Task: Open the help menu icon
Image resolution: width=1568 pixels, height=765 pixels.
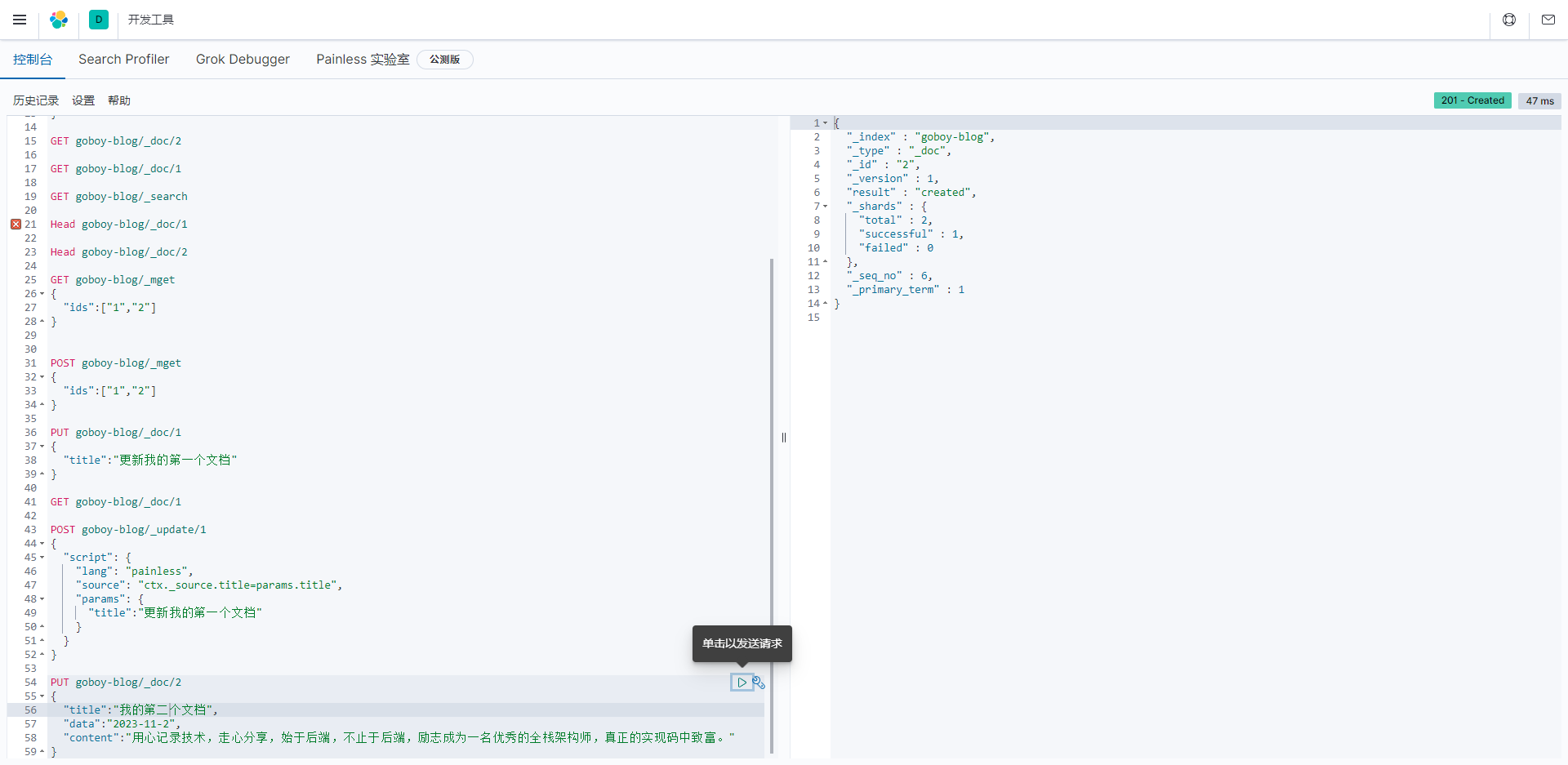Action: click(x=1509, y=20)
